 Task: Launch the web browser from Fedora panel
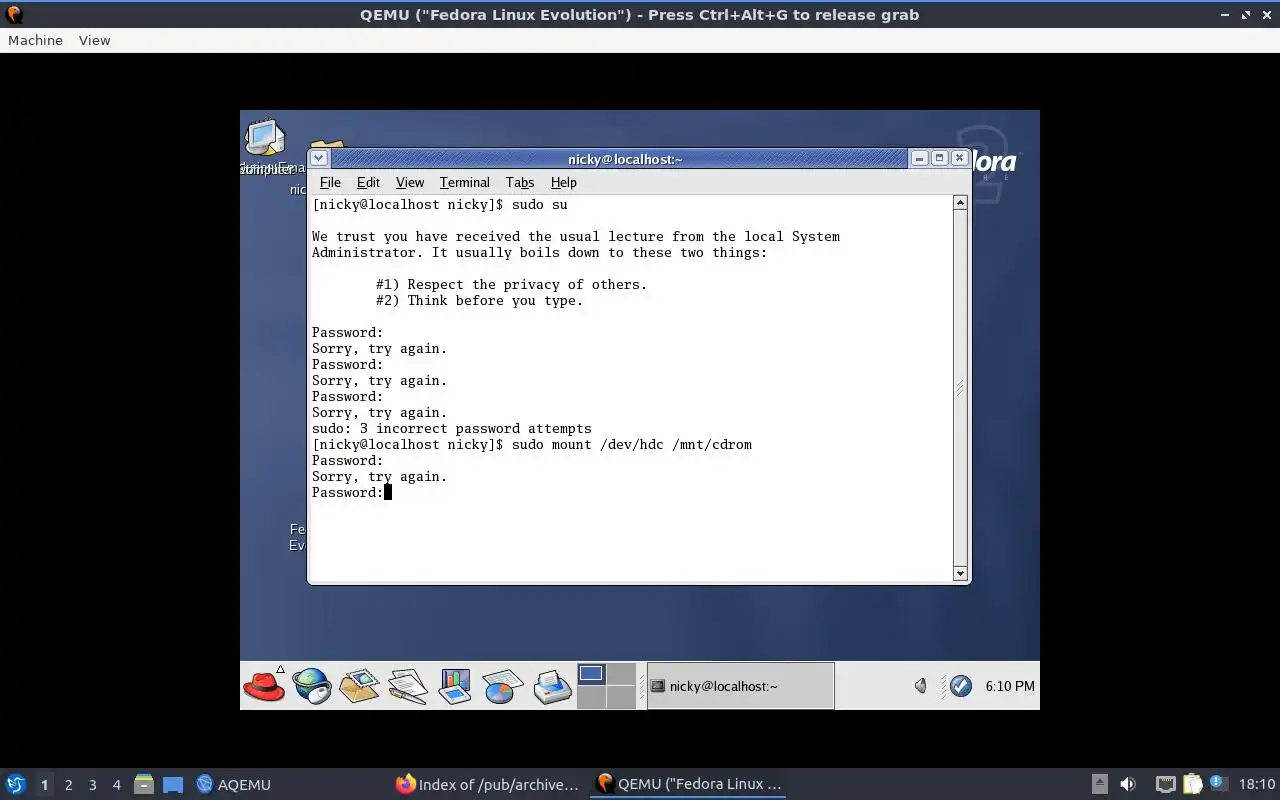(x=312, y=686)
